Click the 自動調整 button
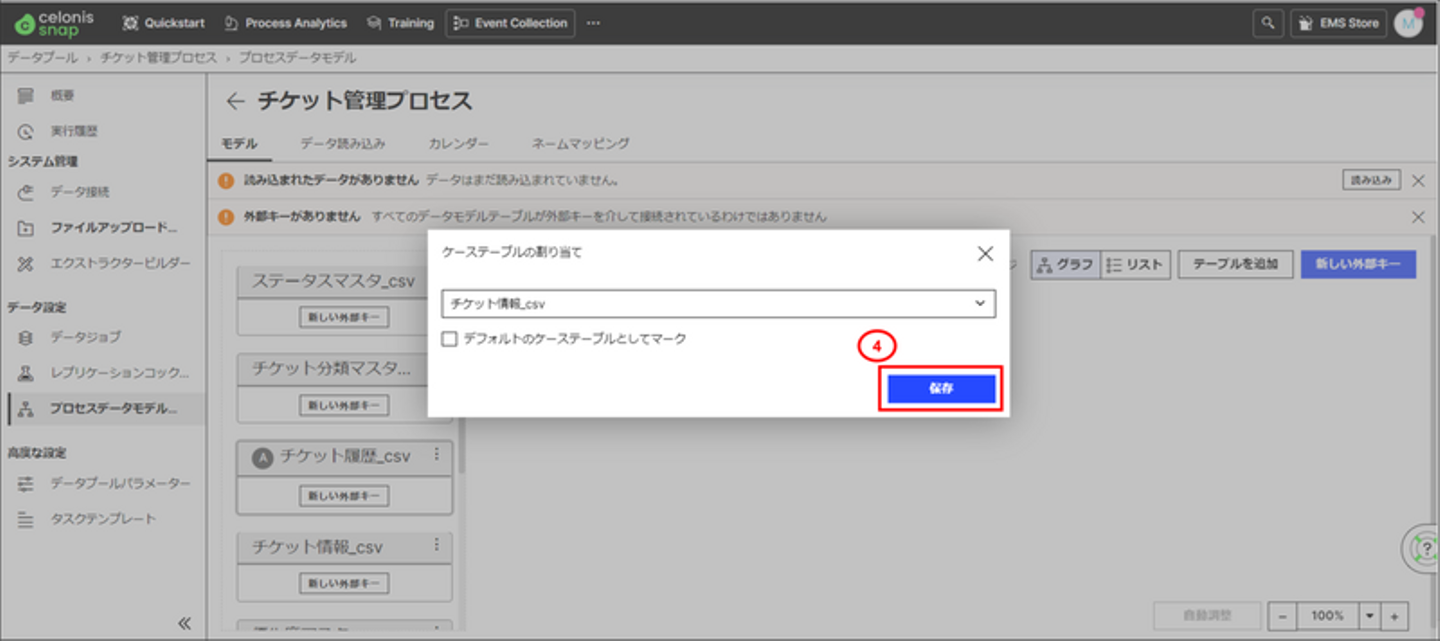 pos(1208,615)
